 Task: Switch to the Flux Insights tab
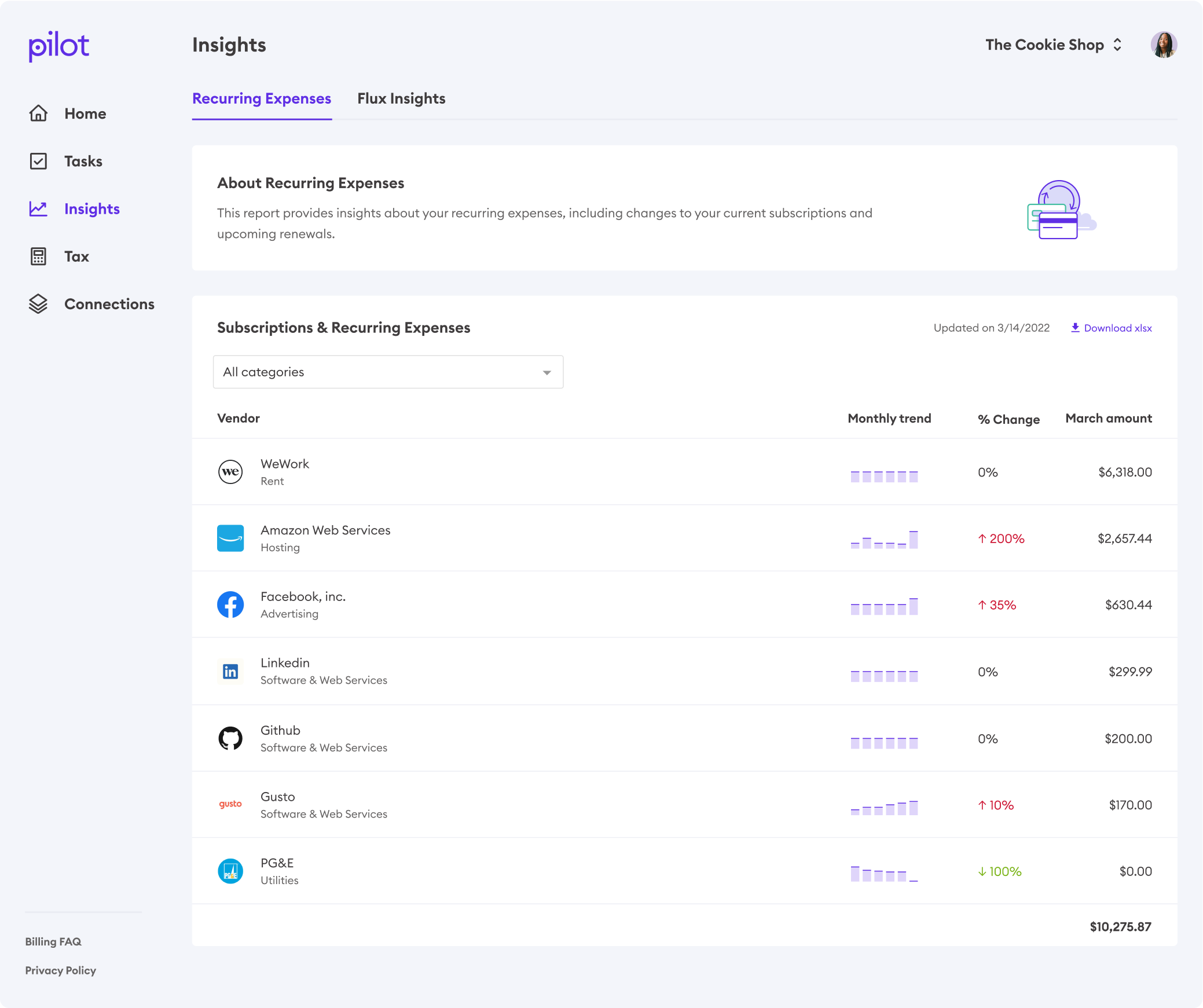(401, 98)
